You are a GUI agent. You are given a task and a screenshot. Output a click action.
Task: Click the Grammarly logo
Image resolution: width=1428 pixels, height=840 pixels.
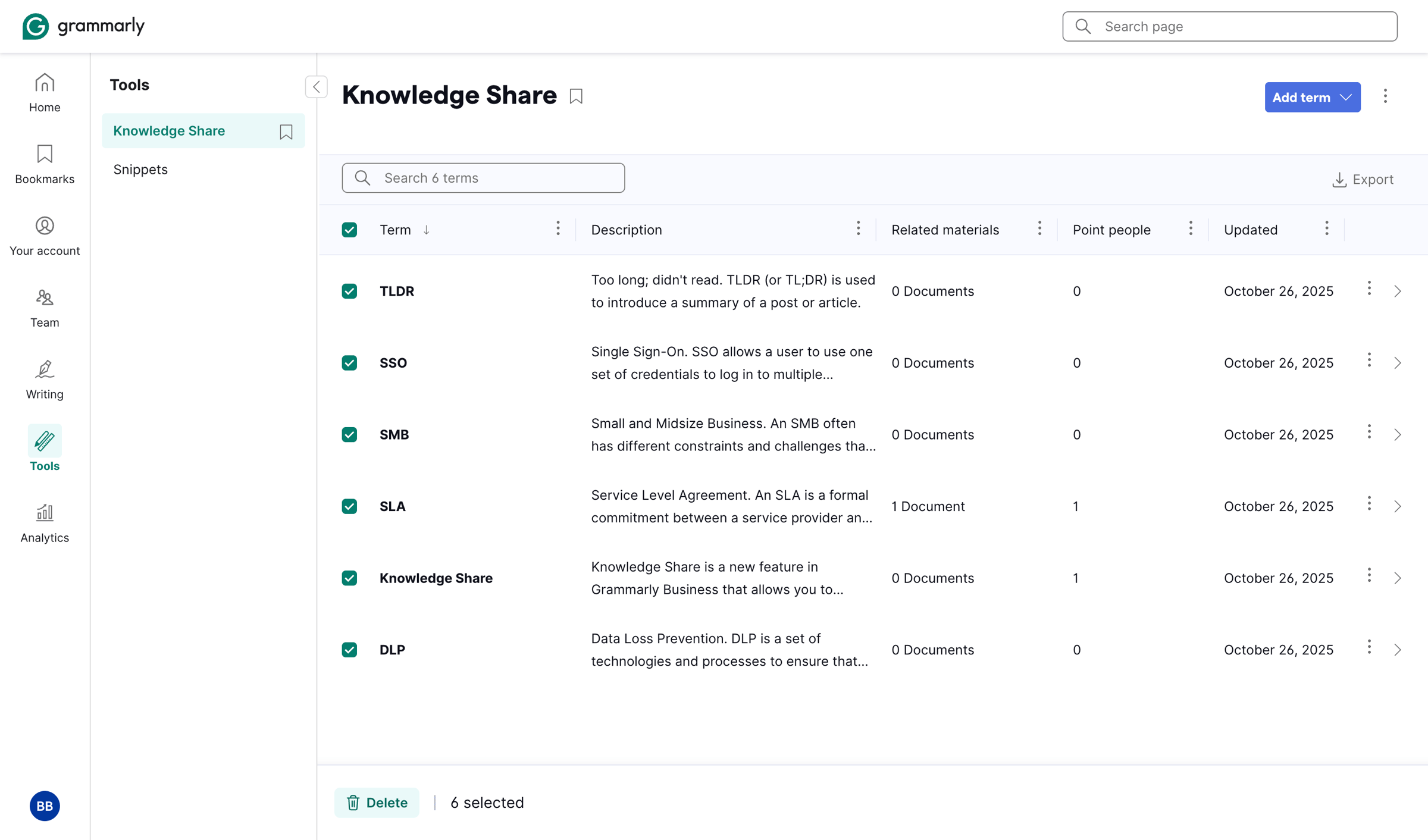click(83, 26)
